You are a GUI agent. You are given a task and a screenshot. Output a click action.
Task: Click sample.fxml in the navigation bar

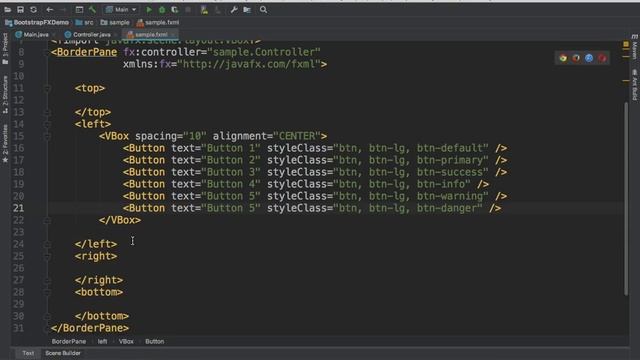point(158,22)
